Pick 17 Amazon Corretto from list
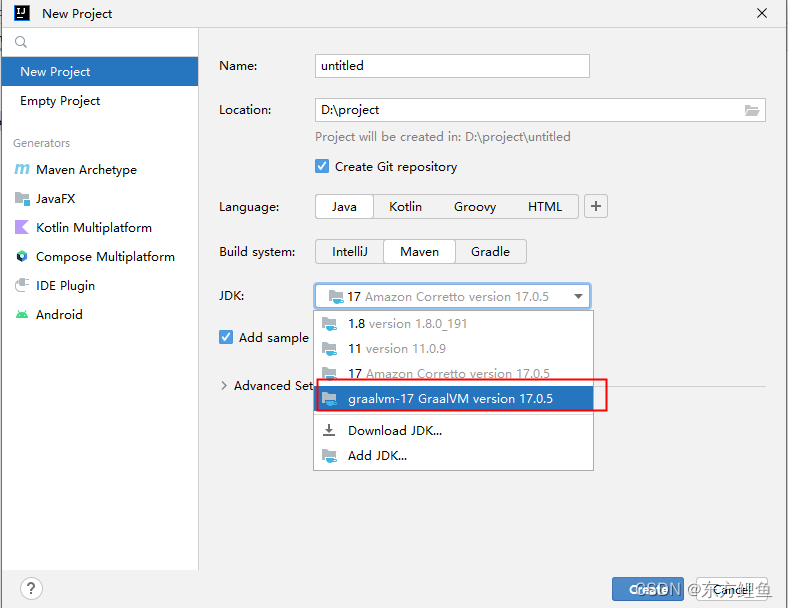 453,373
